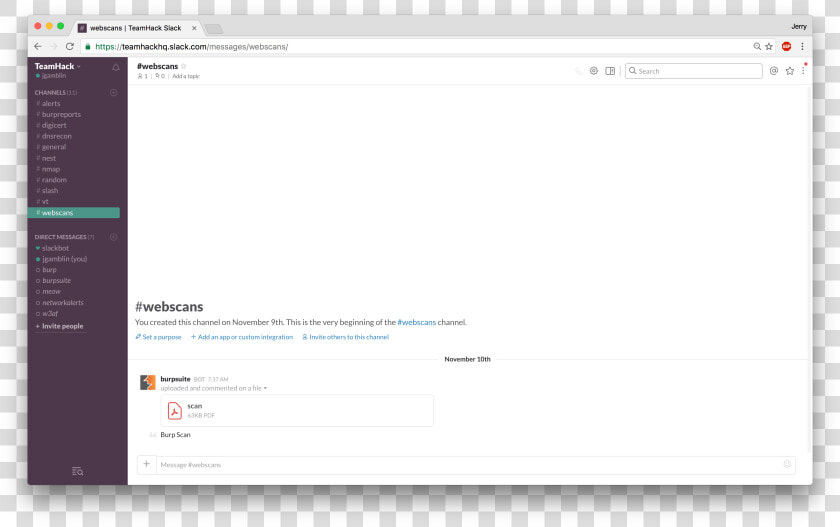The width and height of the screenshot is (840, 527).
Task: Click the browser forward arrow
Action: click(x=54, y=47)
